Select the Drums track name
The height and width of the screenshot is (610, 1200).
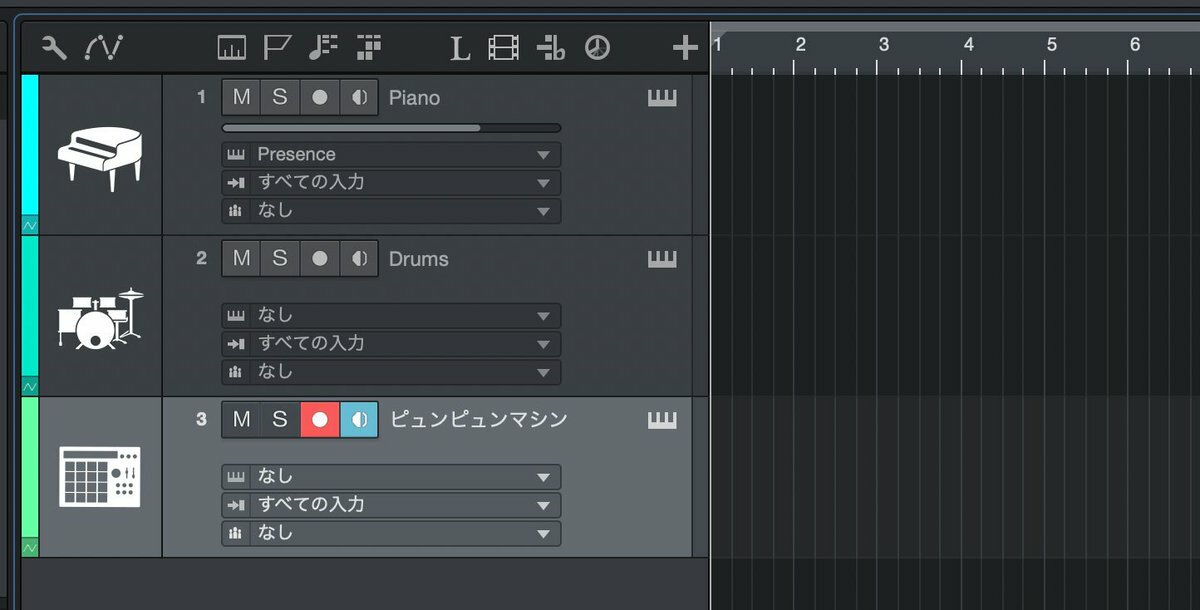[418, 259]
